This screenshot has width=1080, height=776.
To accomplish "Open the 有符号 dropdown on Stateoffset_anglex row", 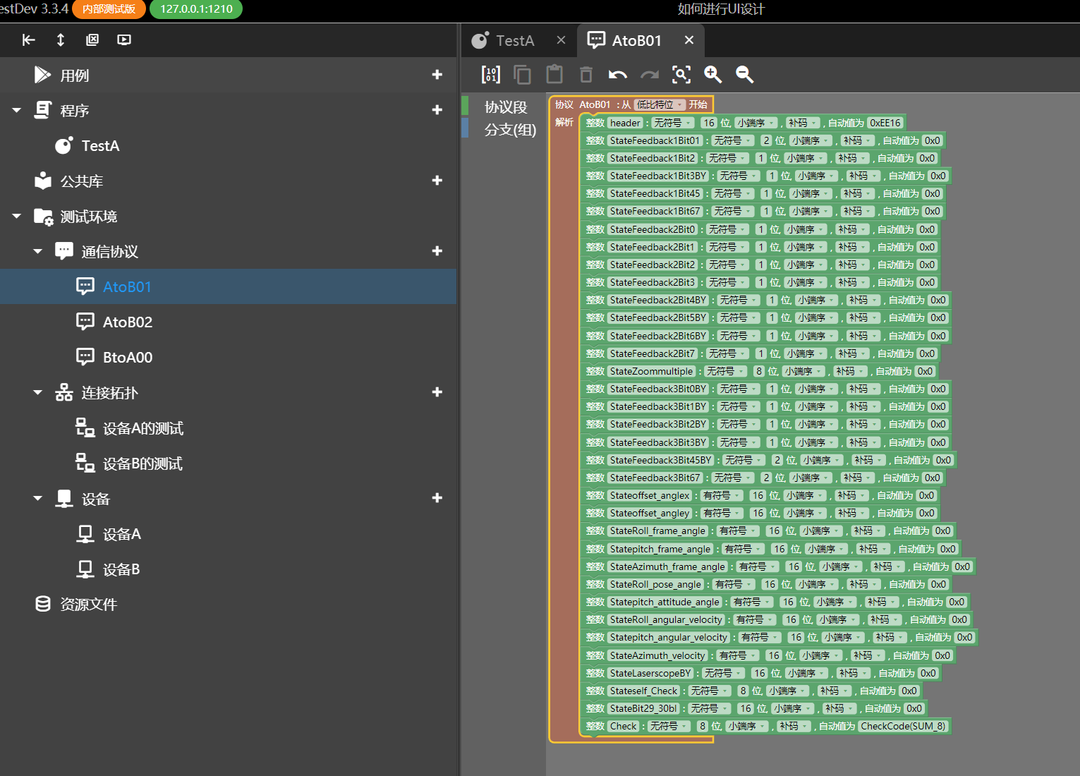I will [x=721, y=495].
